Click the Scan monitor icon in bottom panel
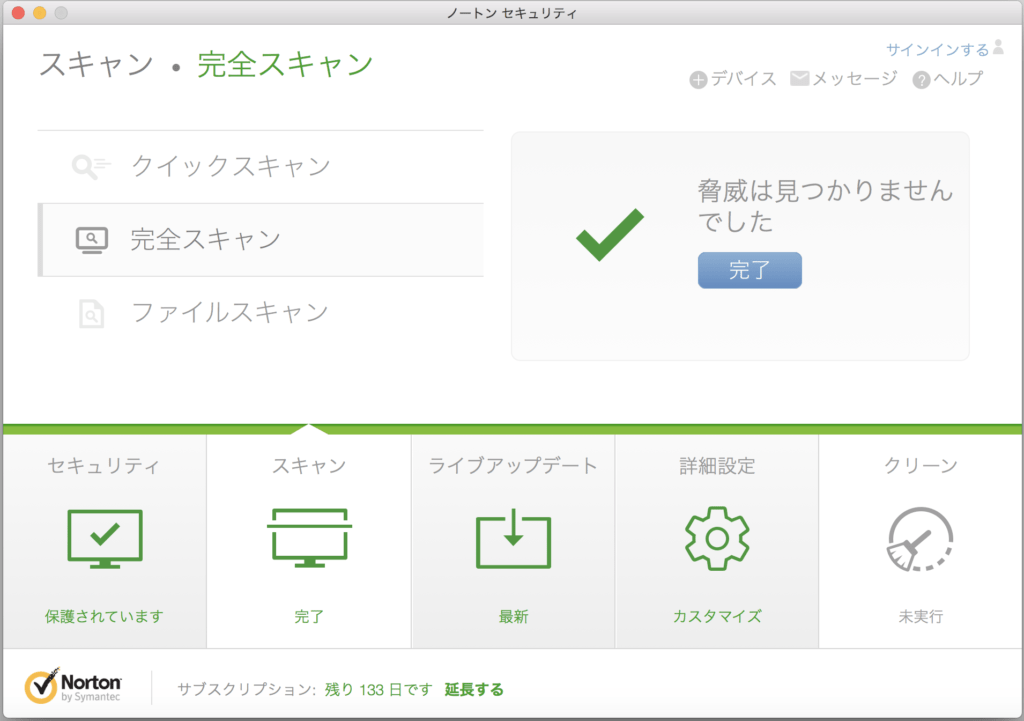 click(309, 538)
